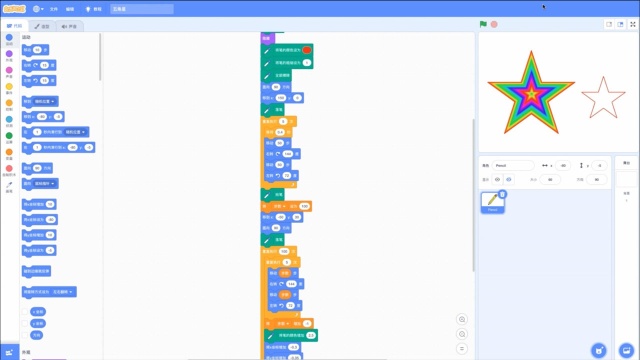Enable the x position reporter checkbox
640x360 pixels.
(25, 312)
